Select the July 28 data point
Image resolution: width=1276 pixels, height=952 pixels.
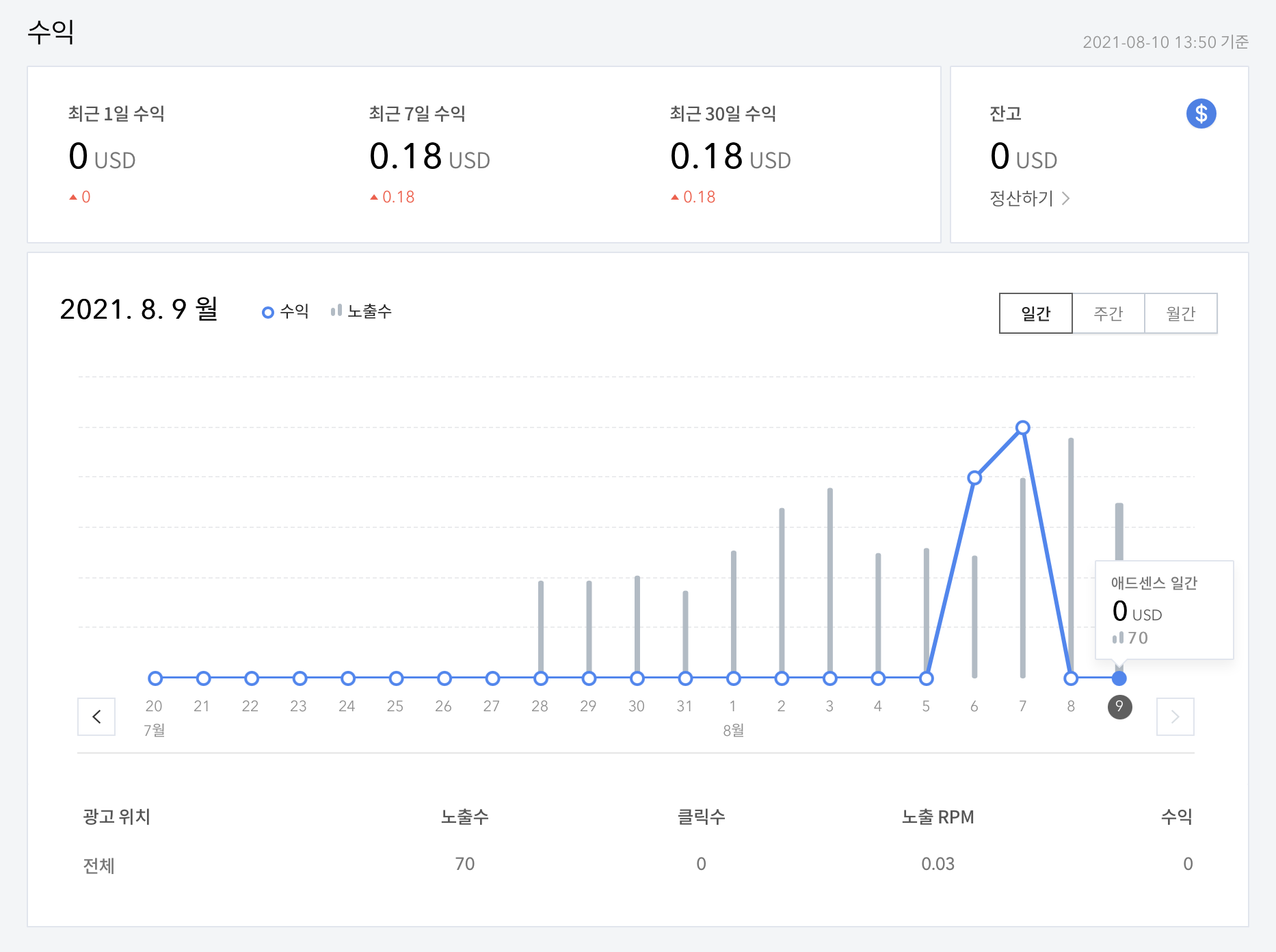pyautogui.click(x=541, y=678)
